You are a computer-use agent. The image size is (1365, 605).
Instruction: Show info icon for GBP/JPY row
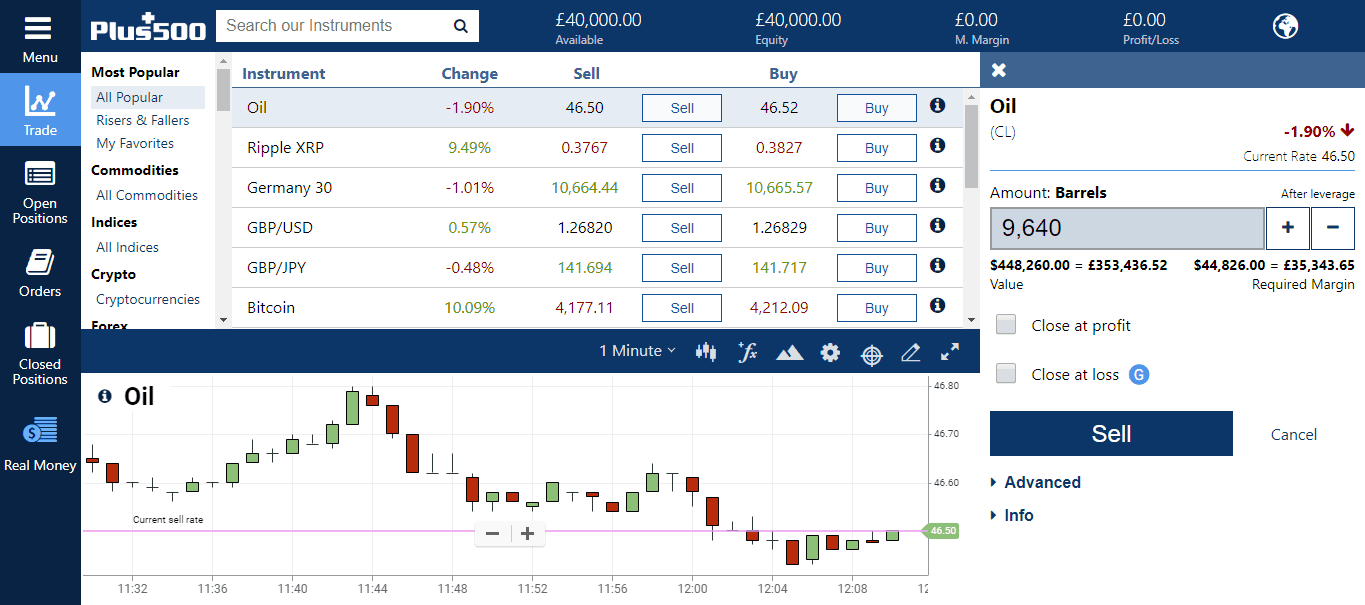coord(937,265)
